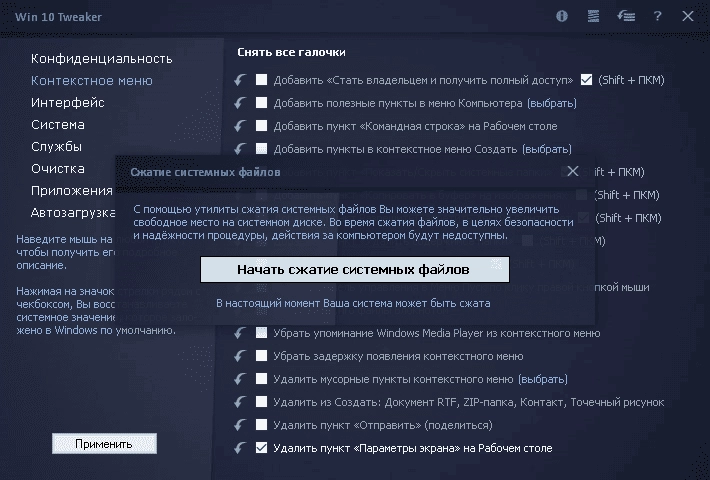
Task: Reset arrow for Windows Media Player row
Action: (240, 333)
